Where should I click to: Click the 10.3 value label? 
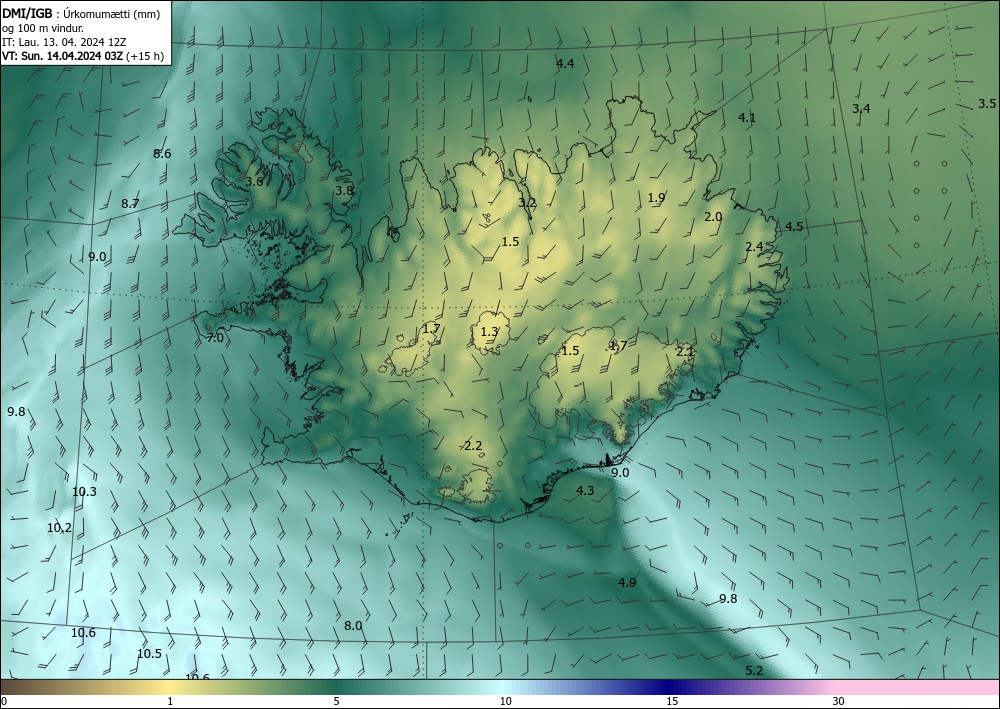[84, 492]
